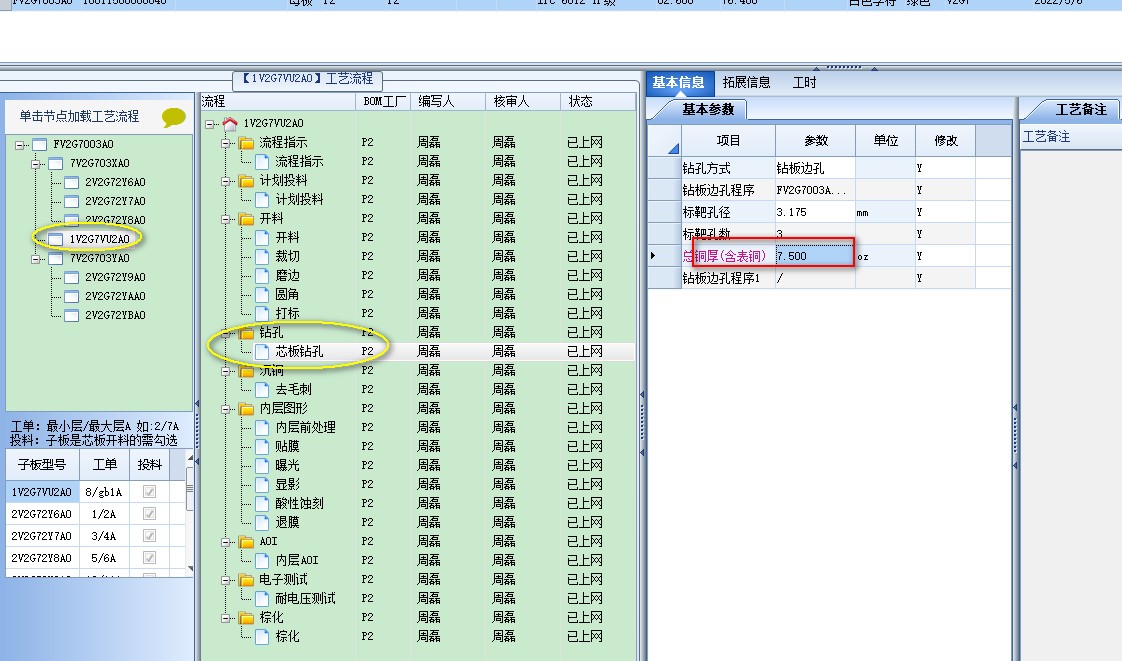Screen dimensions: 1122x661
Task: Collapse the 内层图形 folder expander
Action: click(226, 409)
